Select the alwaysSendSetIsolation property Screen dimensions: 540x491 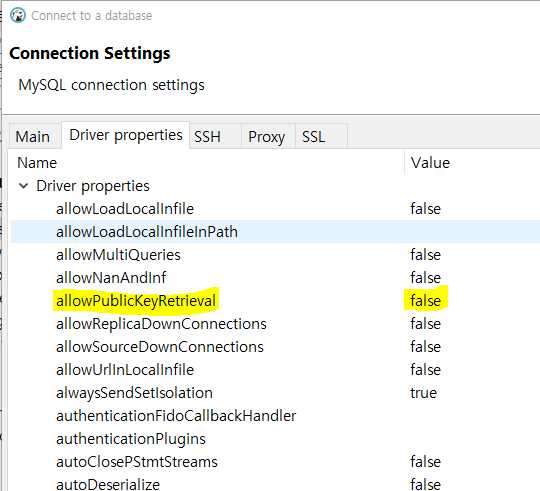(x=134, y=393)
